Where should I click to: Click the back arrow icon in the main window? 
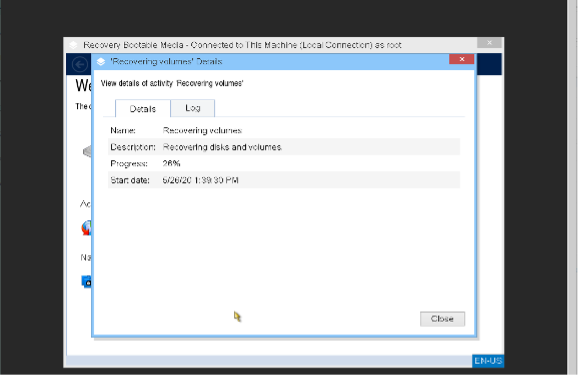[x=80, y=65]
